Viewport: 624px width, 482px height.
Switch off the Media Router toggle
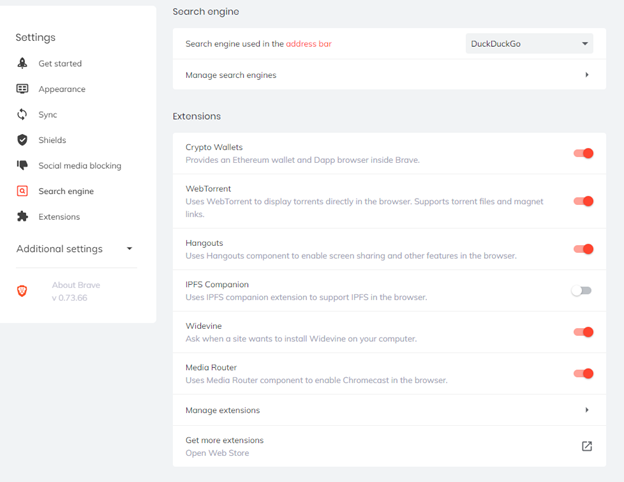pos(583,373)
